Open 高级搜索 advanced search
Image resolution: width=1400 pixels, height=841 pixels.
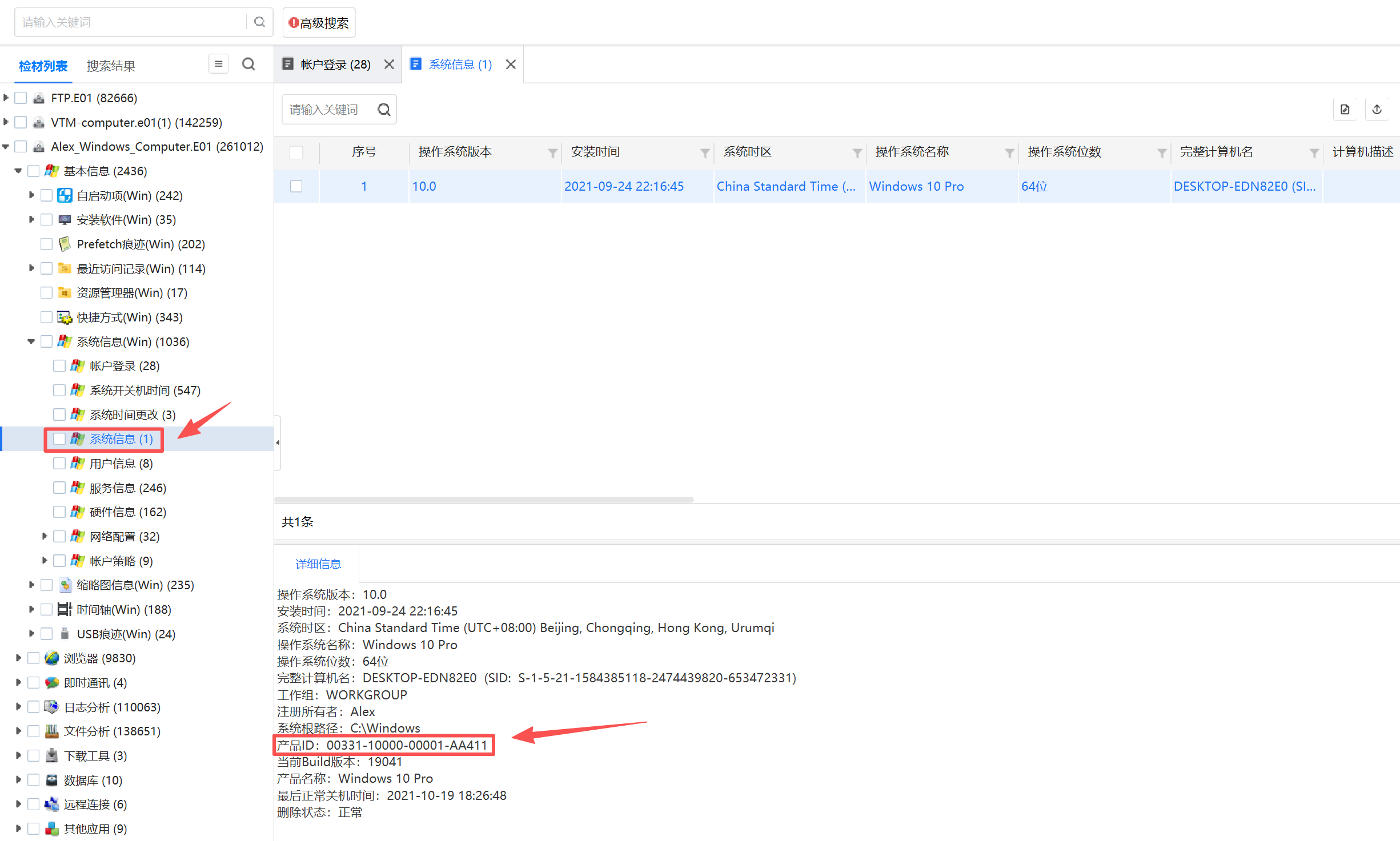319,23
